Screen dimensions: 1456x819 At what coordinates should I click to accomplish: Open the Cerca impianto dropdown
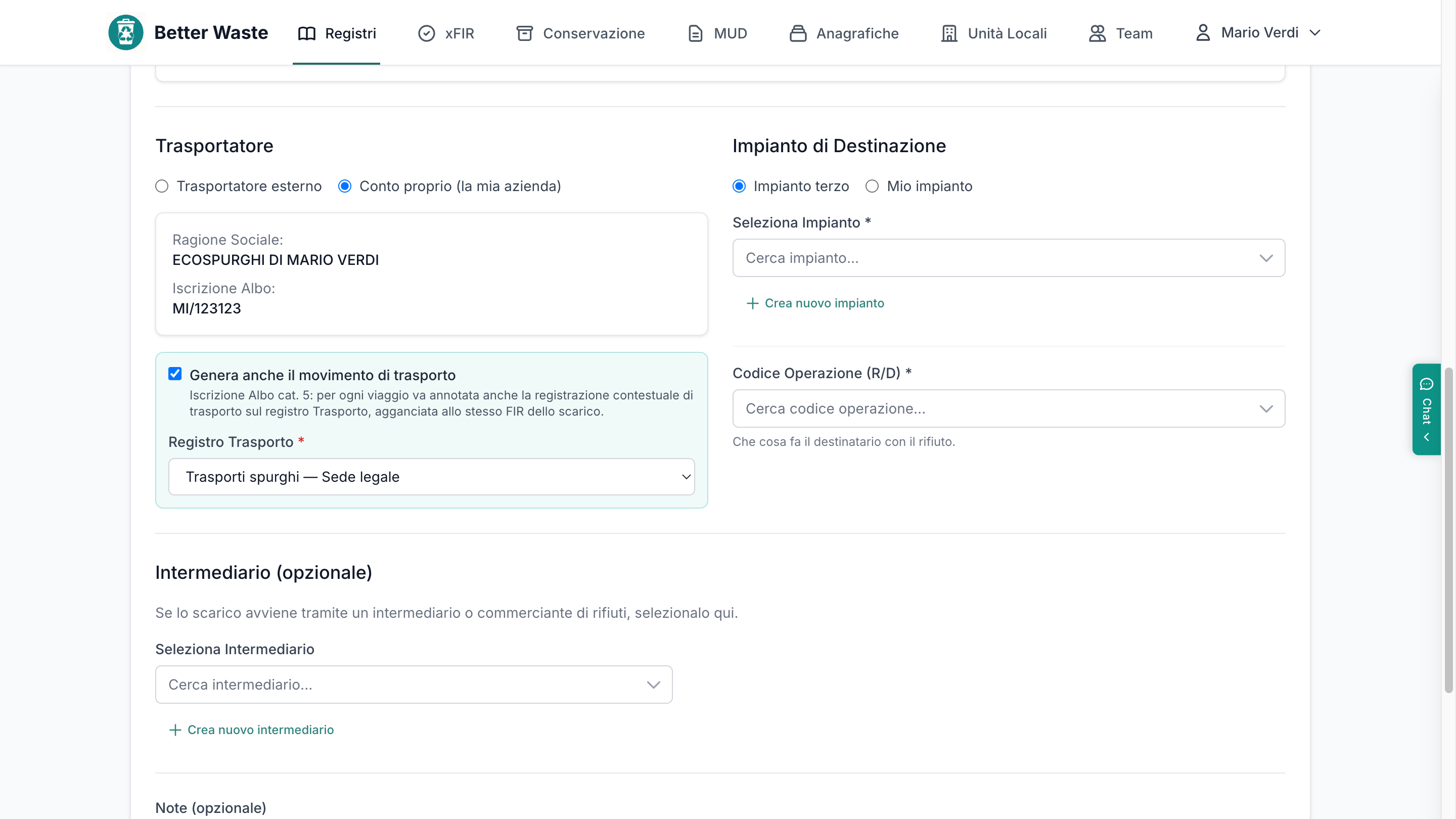click(x=1009, y=258)
